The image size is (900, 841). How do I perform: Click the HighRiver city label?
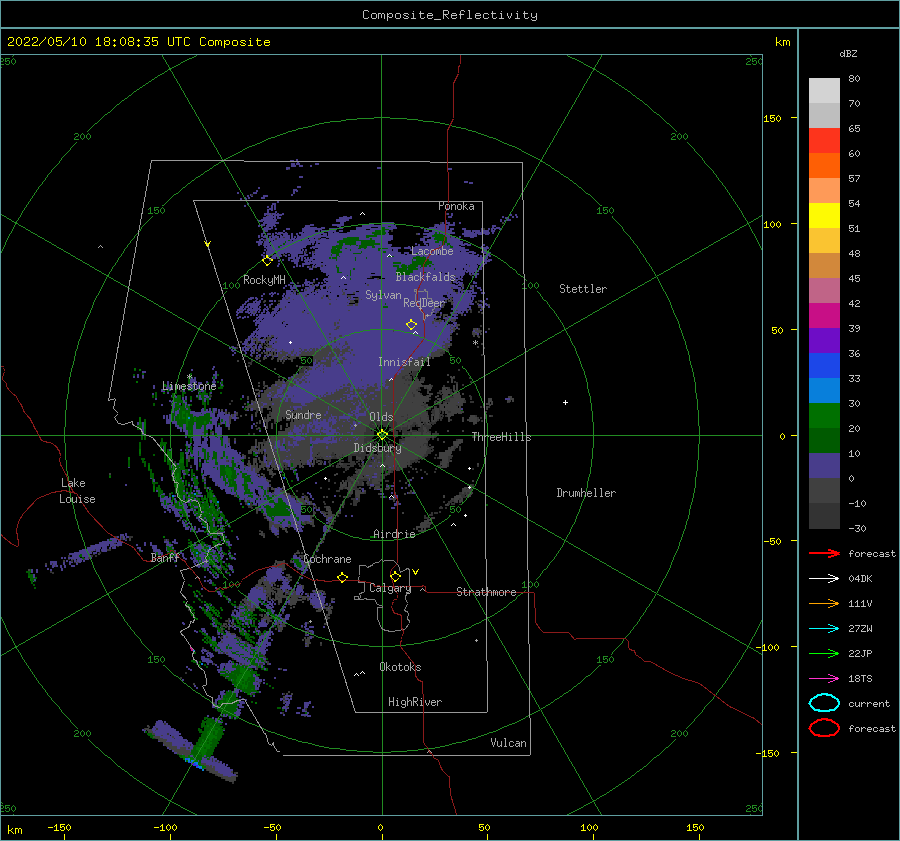pyautogui.click(x=415, y=702)
